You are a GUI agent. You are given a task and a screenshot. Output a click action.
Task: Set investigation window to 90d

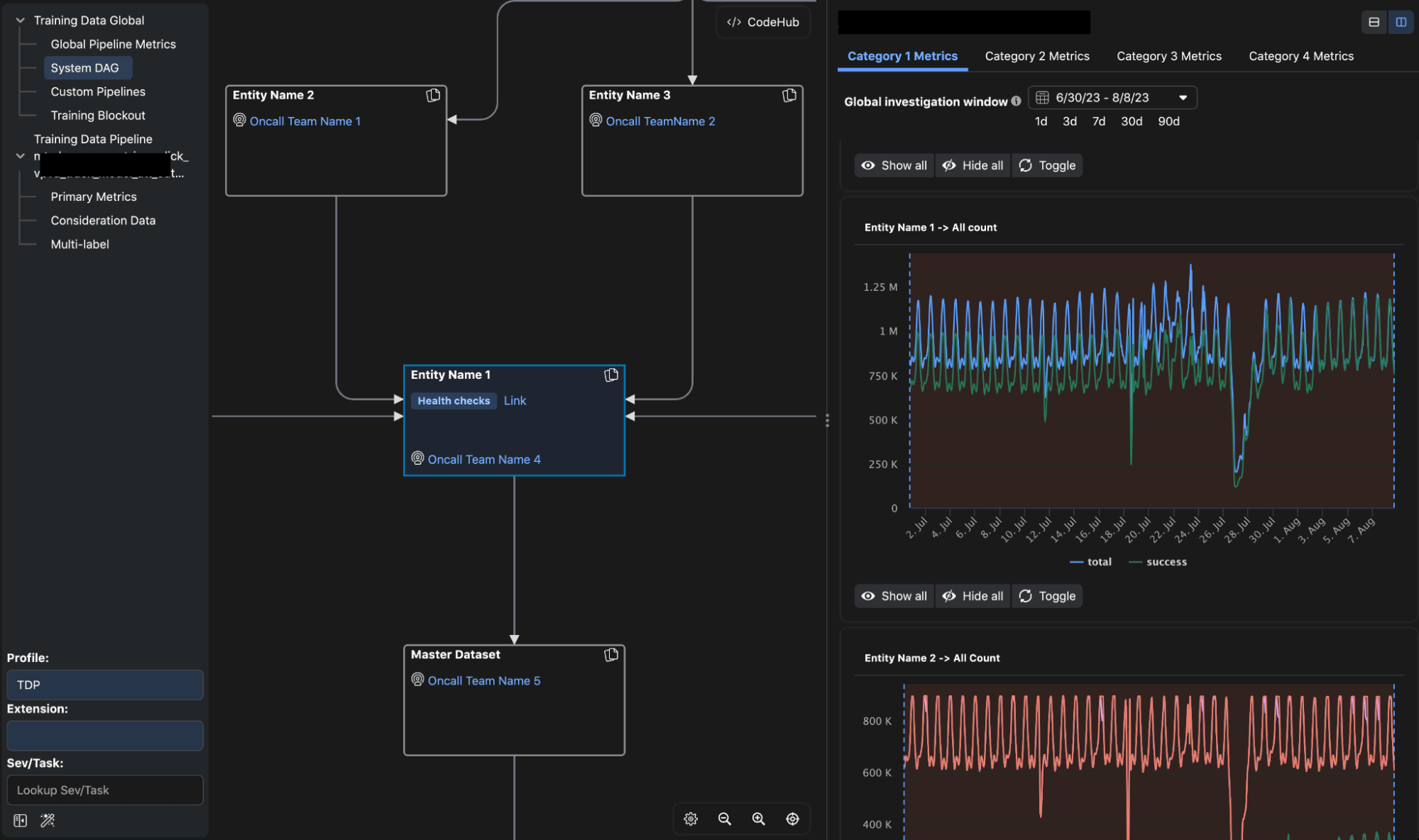(1168, 121)
